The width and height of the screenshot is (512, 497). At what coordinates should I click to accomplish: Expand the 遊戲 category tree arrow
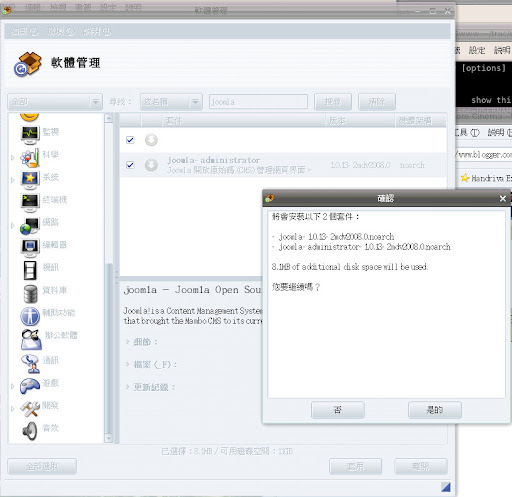tap(13, 386)
